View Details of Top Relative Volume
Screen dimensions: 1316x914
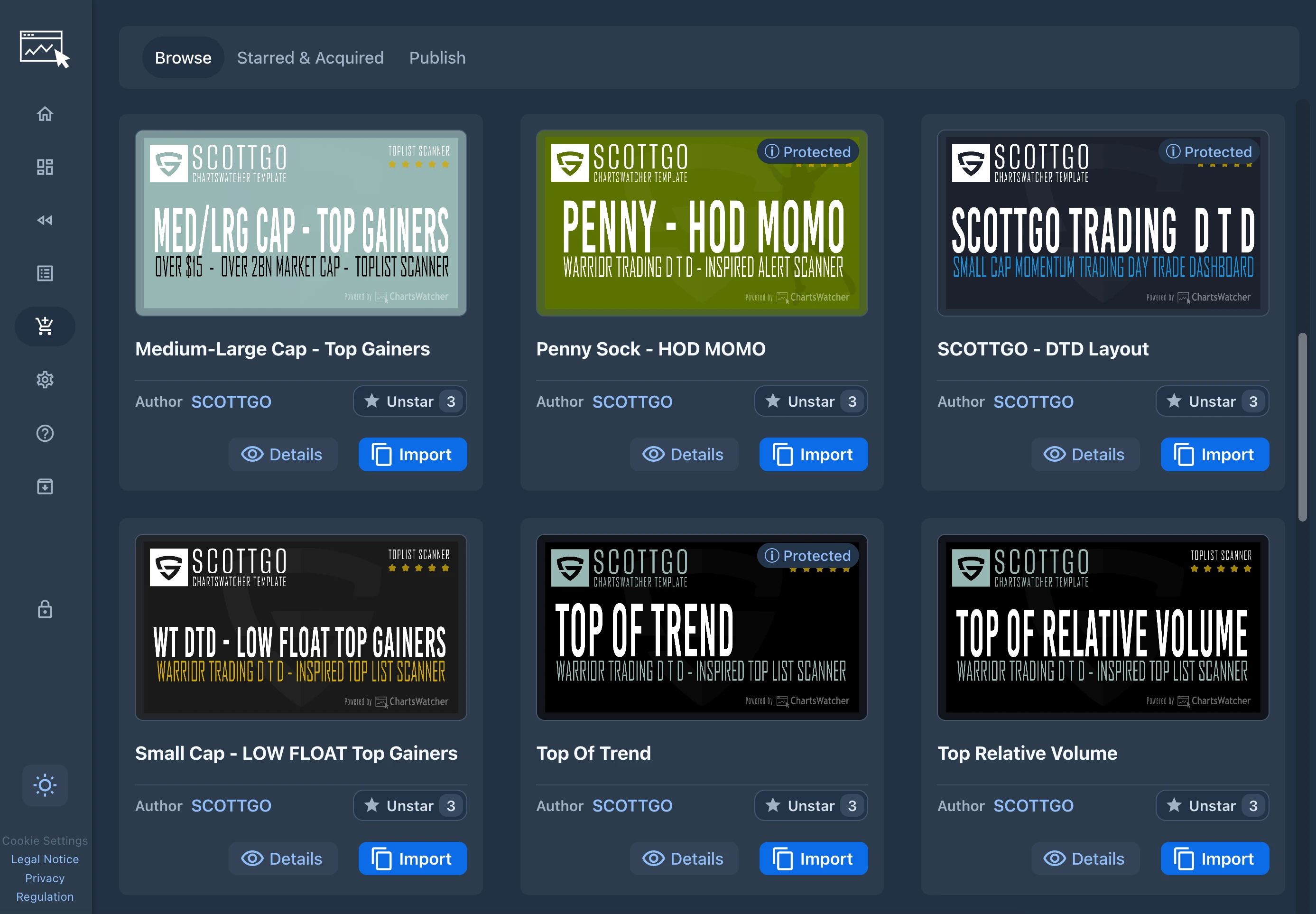pos(1085,859)
